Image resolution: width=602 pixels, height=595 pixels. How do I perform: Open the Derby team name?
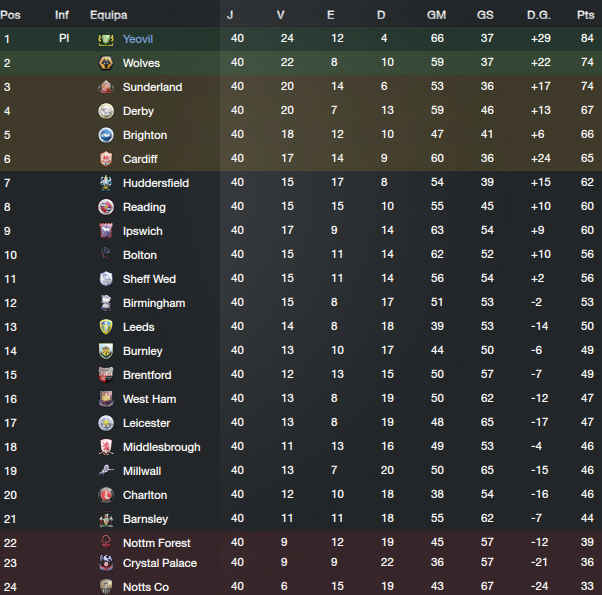click(138, 111)
